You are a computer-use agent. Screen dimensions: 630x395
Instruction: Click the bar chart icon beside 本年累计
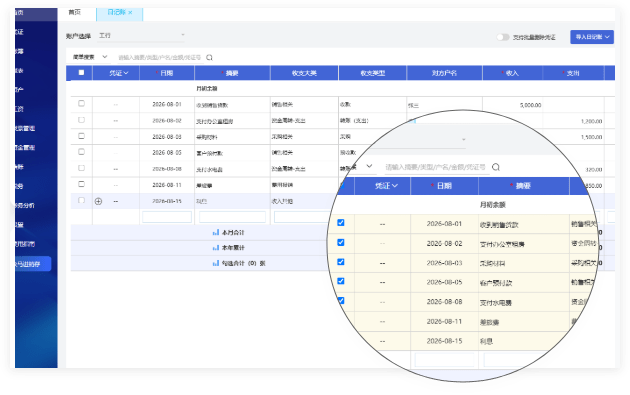(216, 248)
